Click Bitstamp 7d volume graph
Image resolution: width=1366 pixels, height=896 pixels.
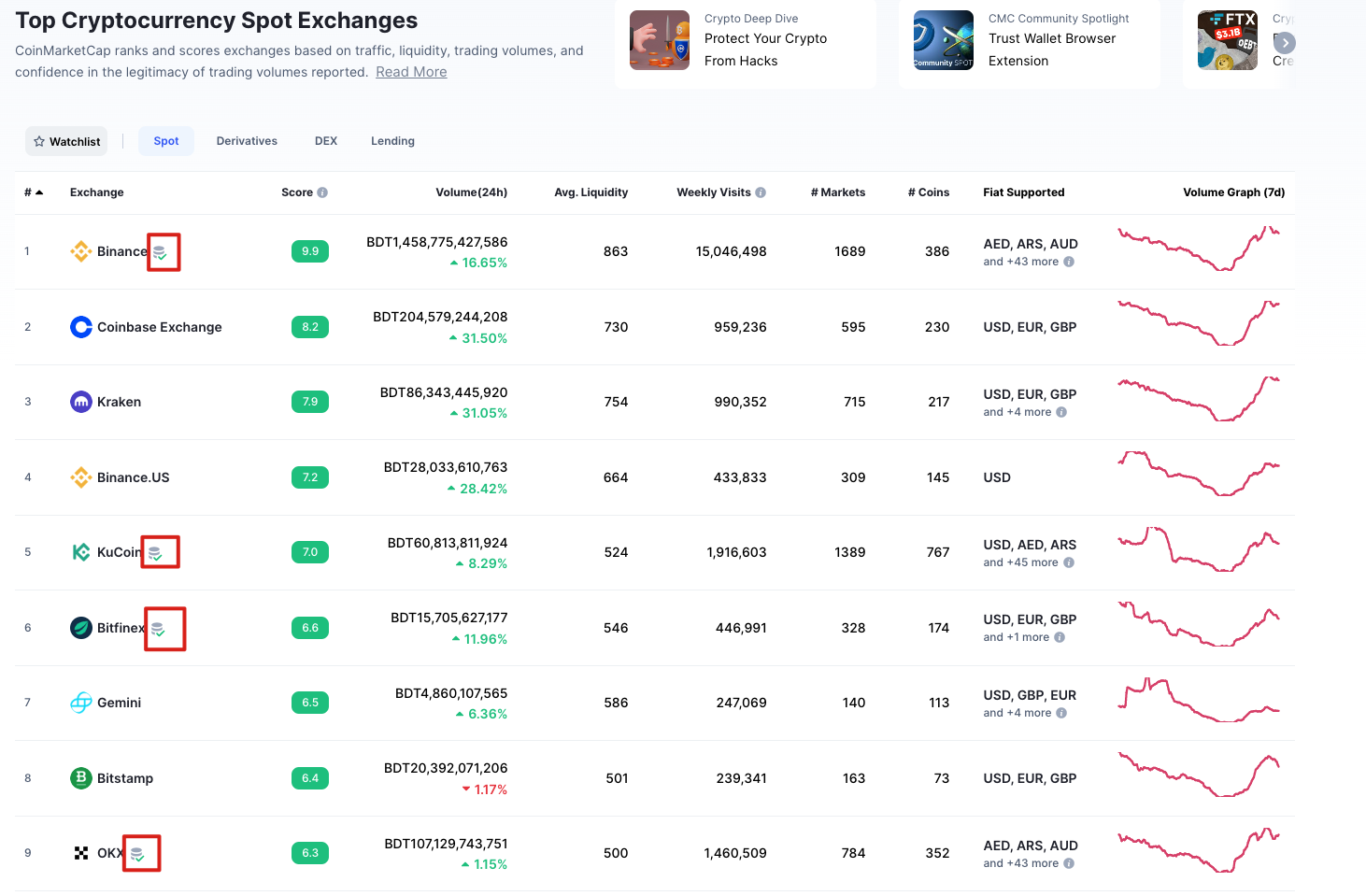tap(1199, 775)
